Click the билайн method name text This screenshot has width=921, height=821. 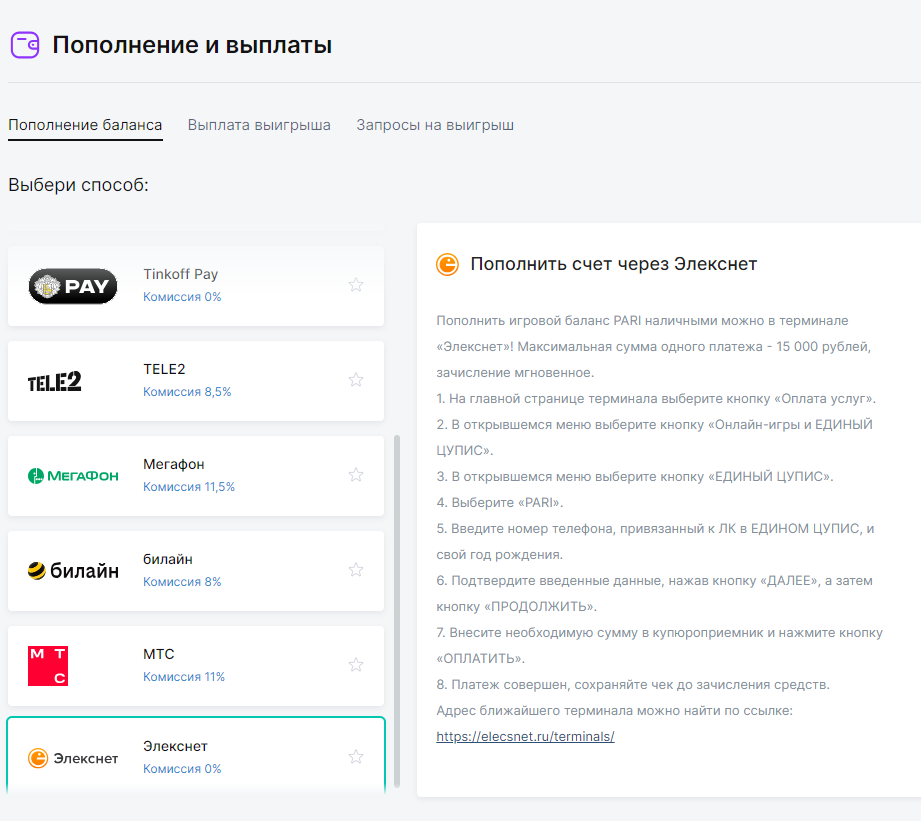168,559
